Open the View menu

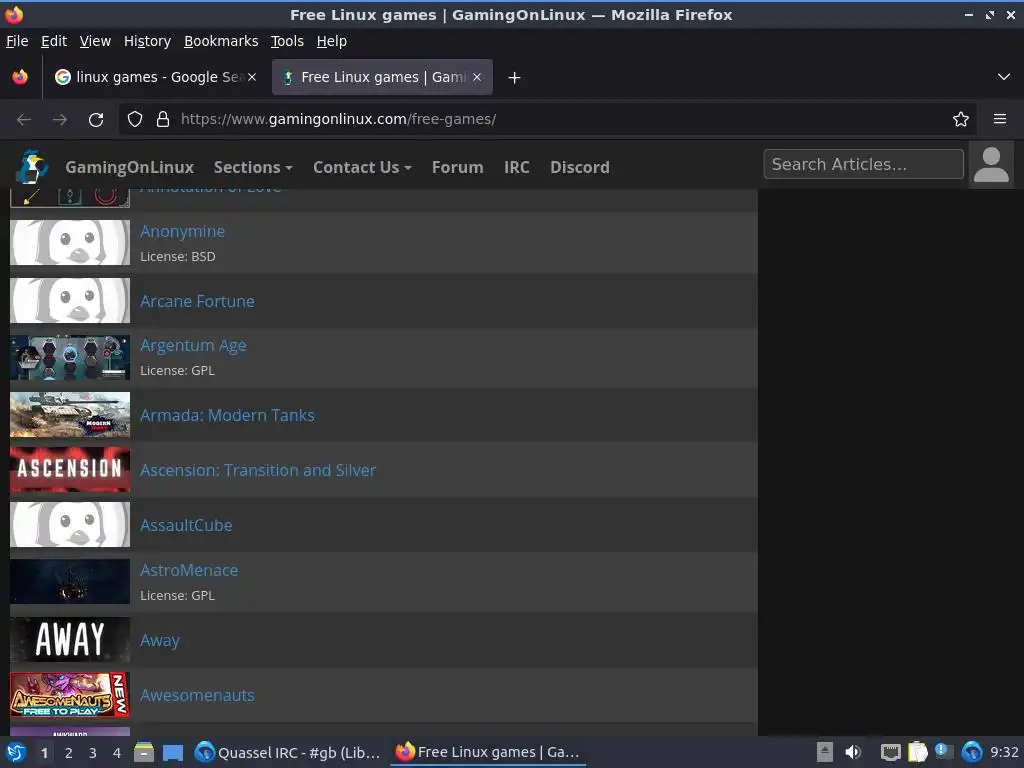[x=95, y=41]
